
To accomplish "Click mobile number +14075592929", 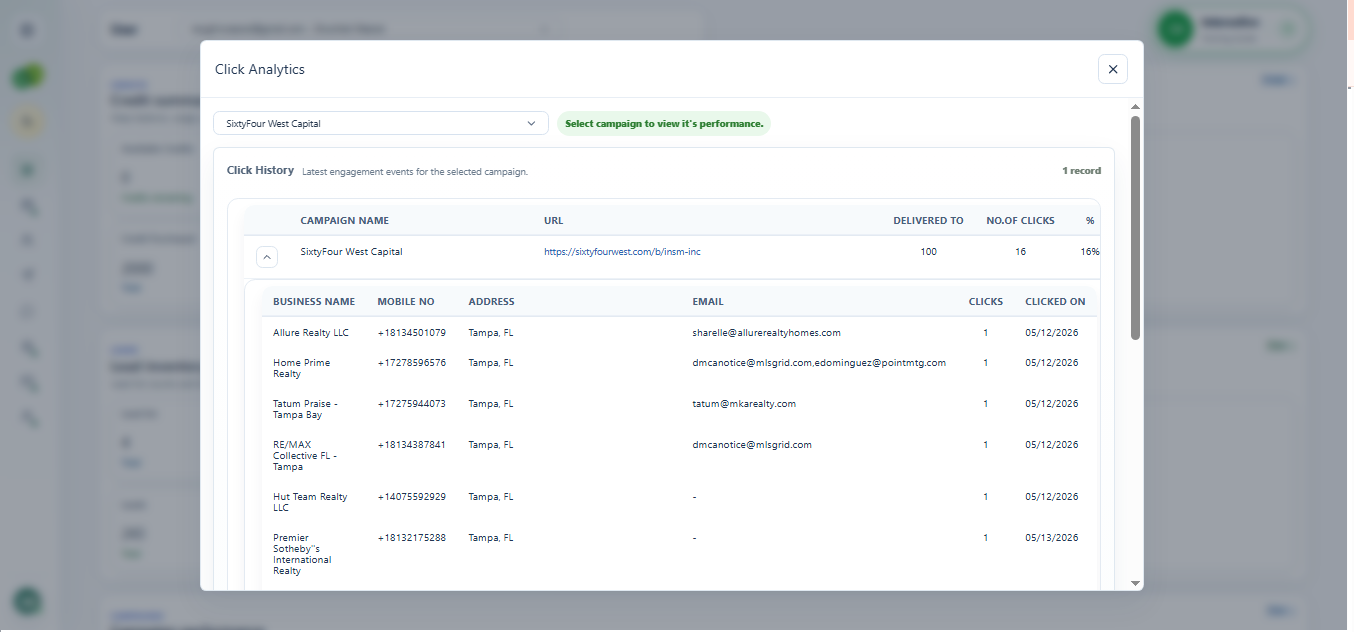I will tap(411, 497).
